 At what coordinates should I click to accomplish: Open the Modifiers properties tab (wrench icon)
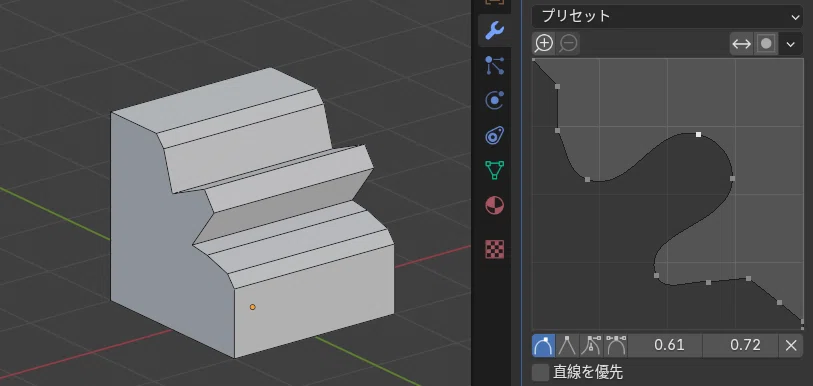pyautogui.click(x=494, y=31)
